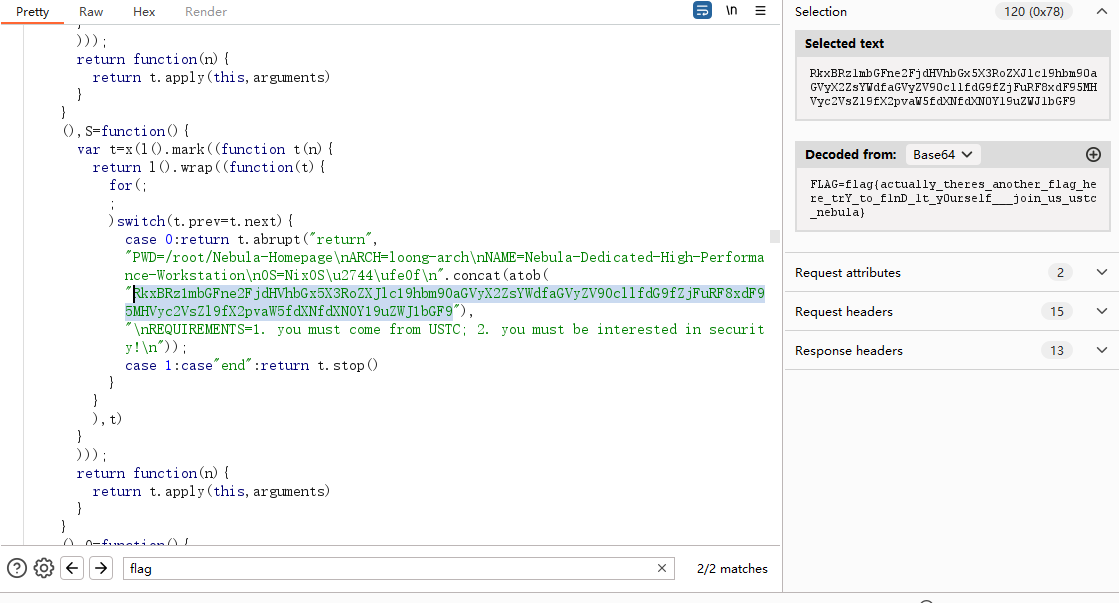The image size is (1119, 603).
Task: Click the '(),S=function(){' code line
Action: 126,131
